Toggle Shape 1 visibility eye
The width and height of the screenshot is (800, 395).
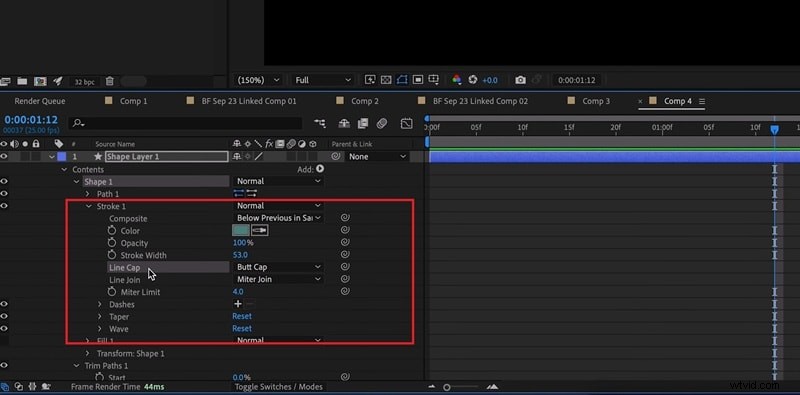(x=4, y=181)
